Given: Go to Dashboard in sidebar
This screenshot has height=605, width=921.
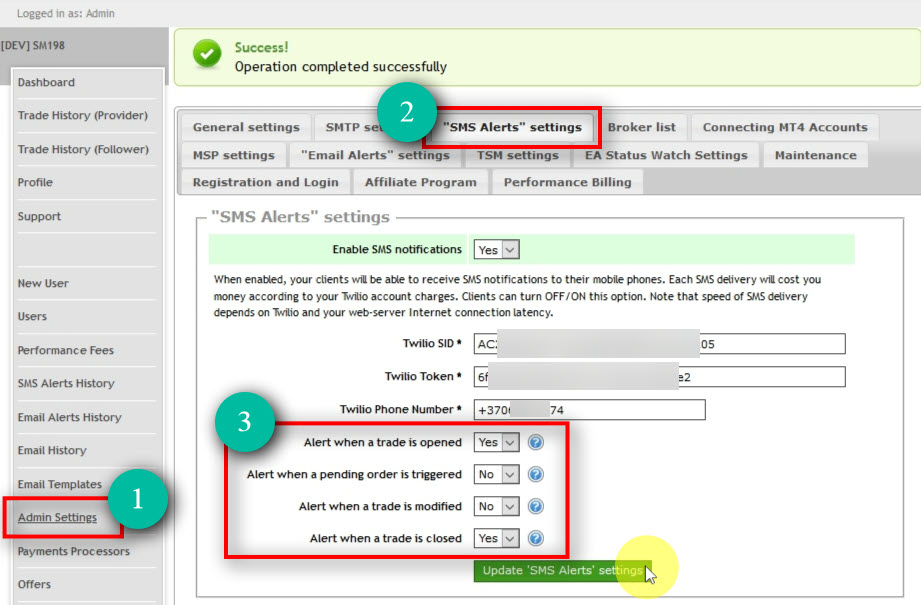Looking at the screenshot, I should [x=46, y=82].
